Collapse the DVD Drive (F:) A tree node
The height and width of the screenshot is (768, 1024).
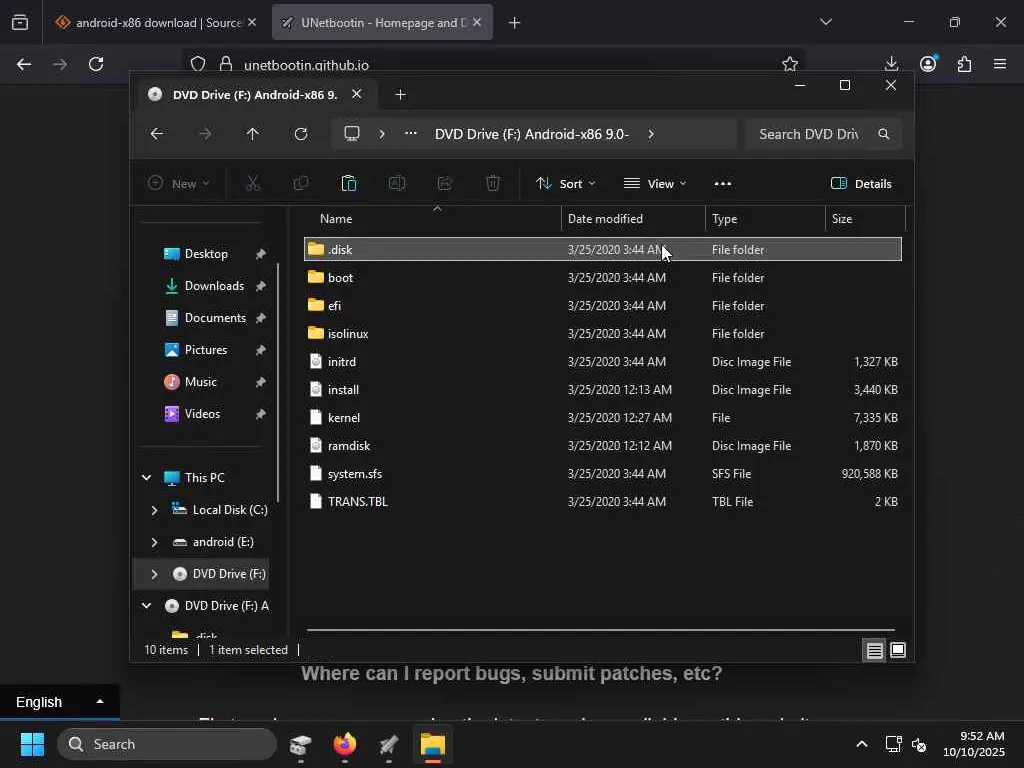[x=147, y=605]
